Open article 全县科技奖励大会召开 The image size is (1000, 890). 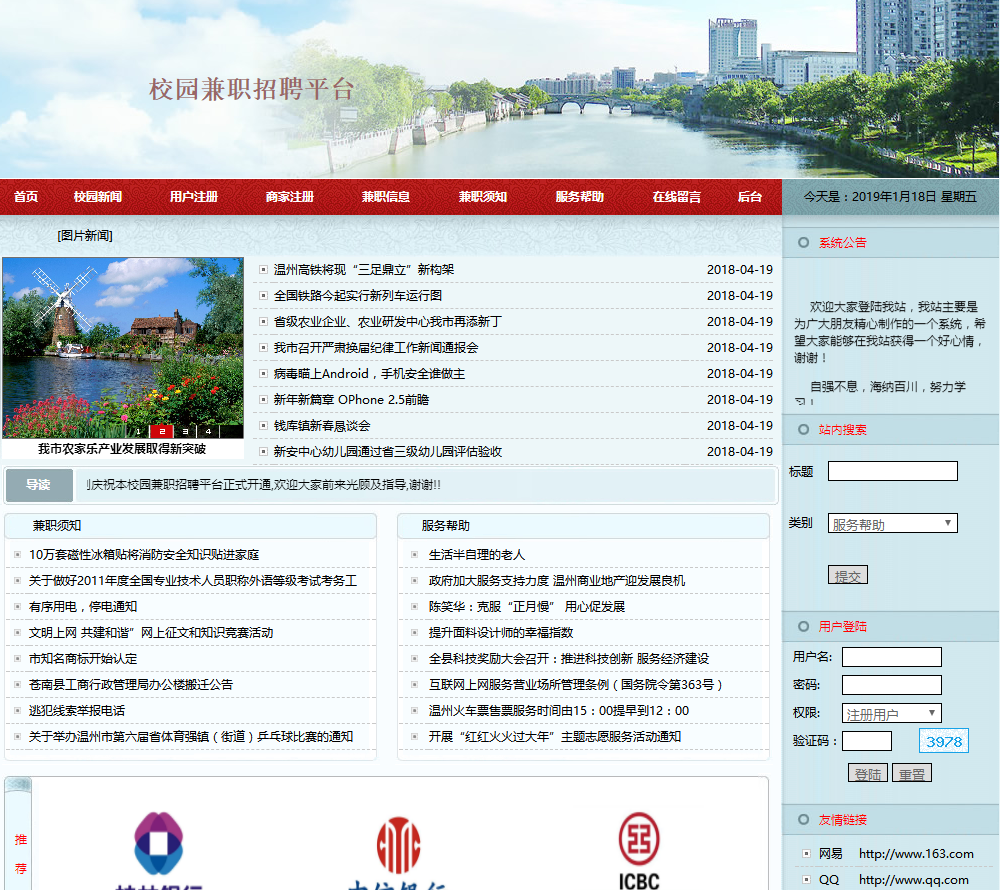568,659
